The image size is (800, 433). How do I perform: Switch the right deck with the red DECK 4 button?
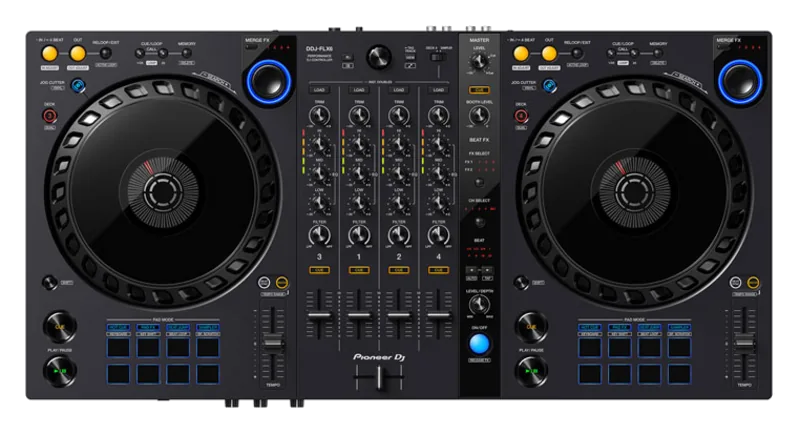[x=521, y=116]
